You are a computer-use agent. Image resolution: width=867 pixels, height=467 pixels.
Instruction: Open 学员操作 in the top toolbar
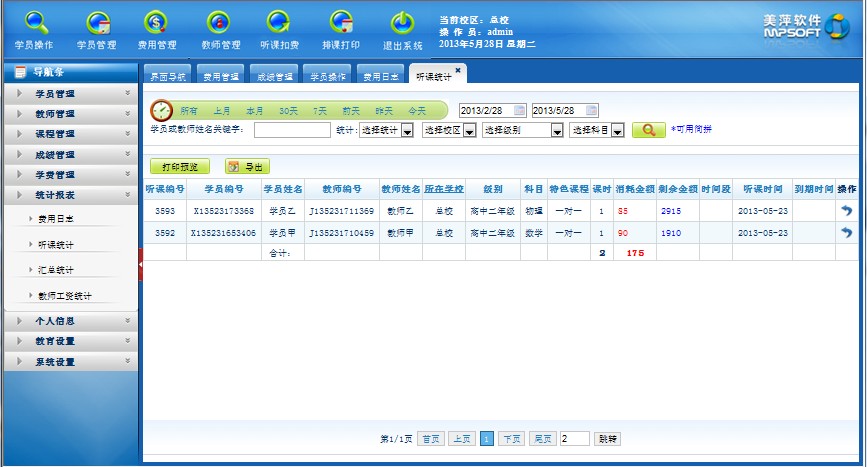[35, 28]
